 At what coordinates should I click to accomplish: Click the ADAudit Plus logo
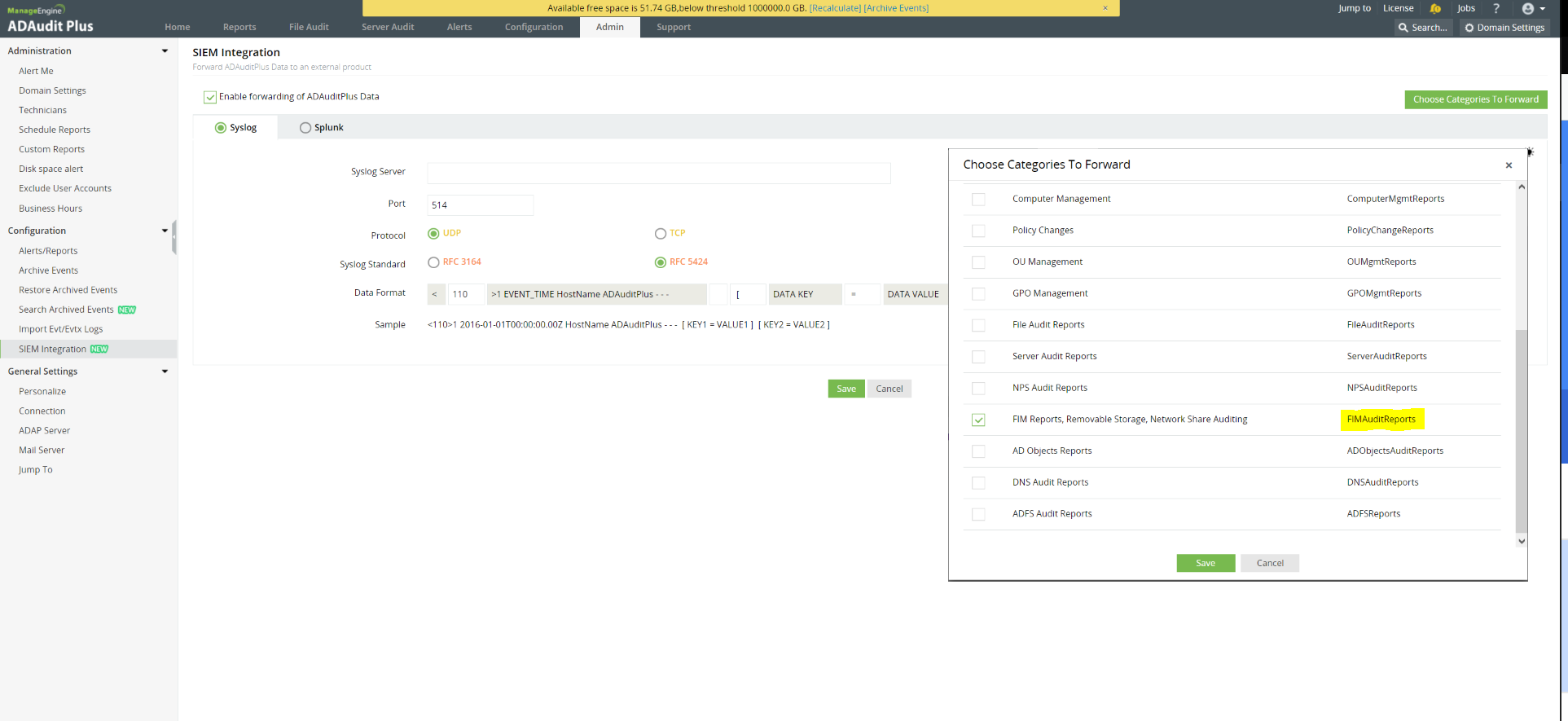pos(51,20)
